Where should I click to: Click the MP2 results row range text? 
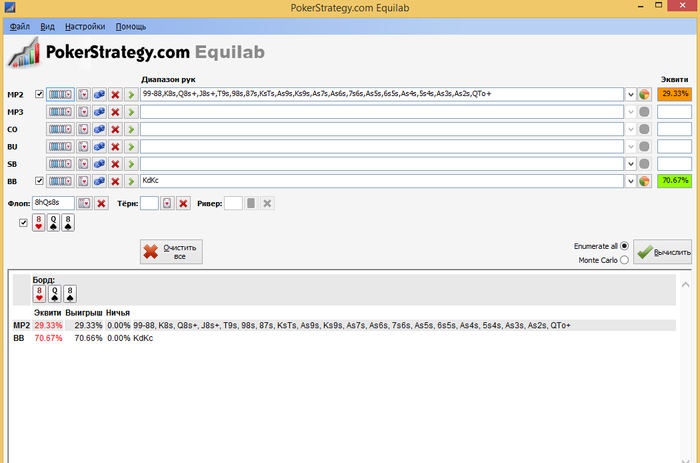(352, 325)
